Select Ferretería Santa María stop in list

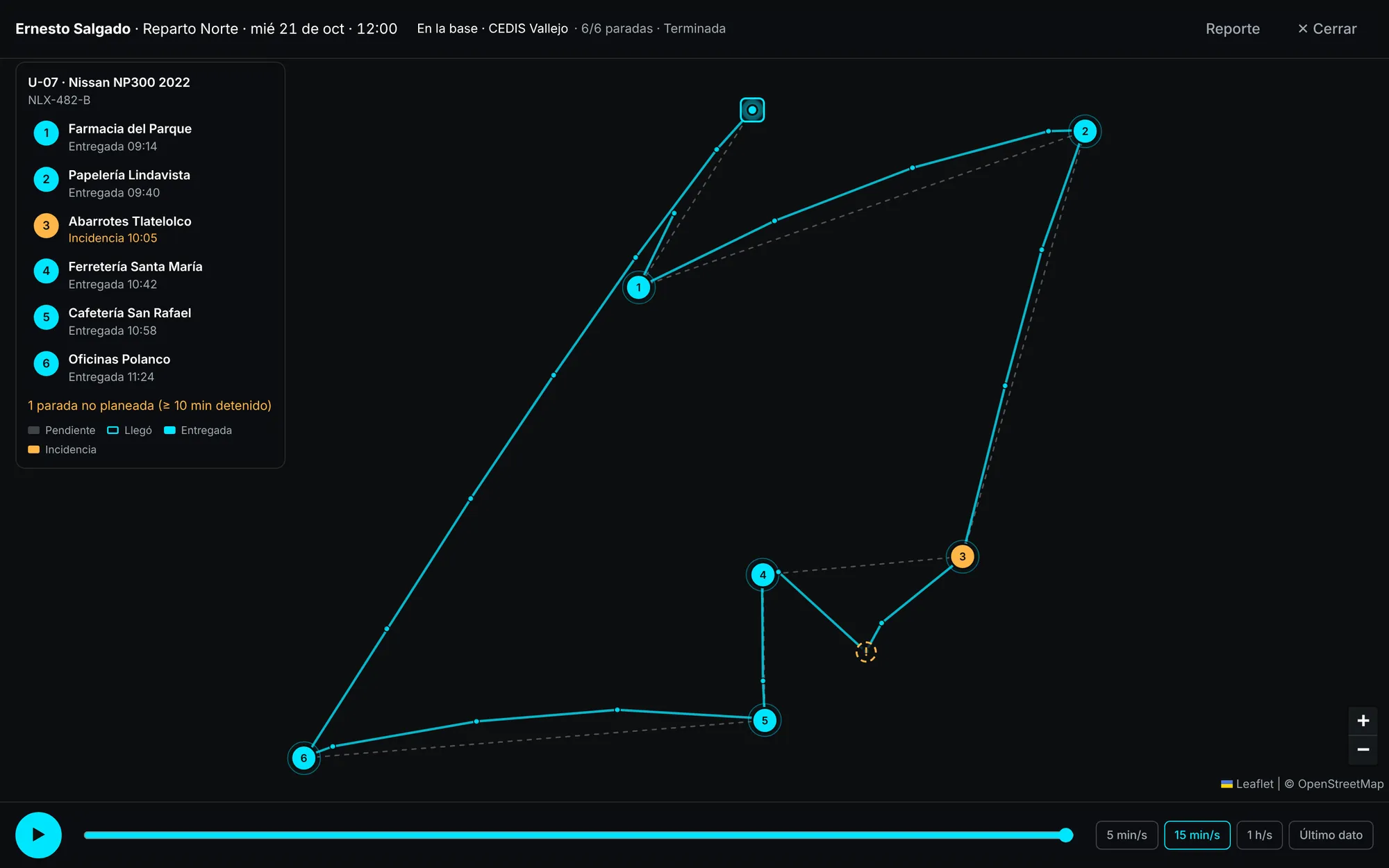[x=151, y=275]
